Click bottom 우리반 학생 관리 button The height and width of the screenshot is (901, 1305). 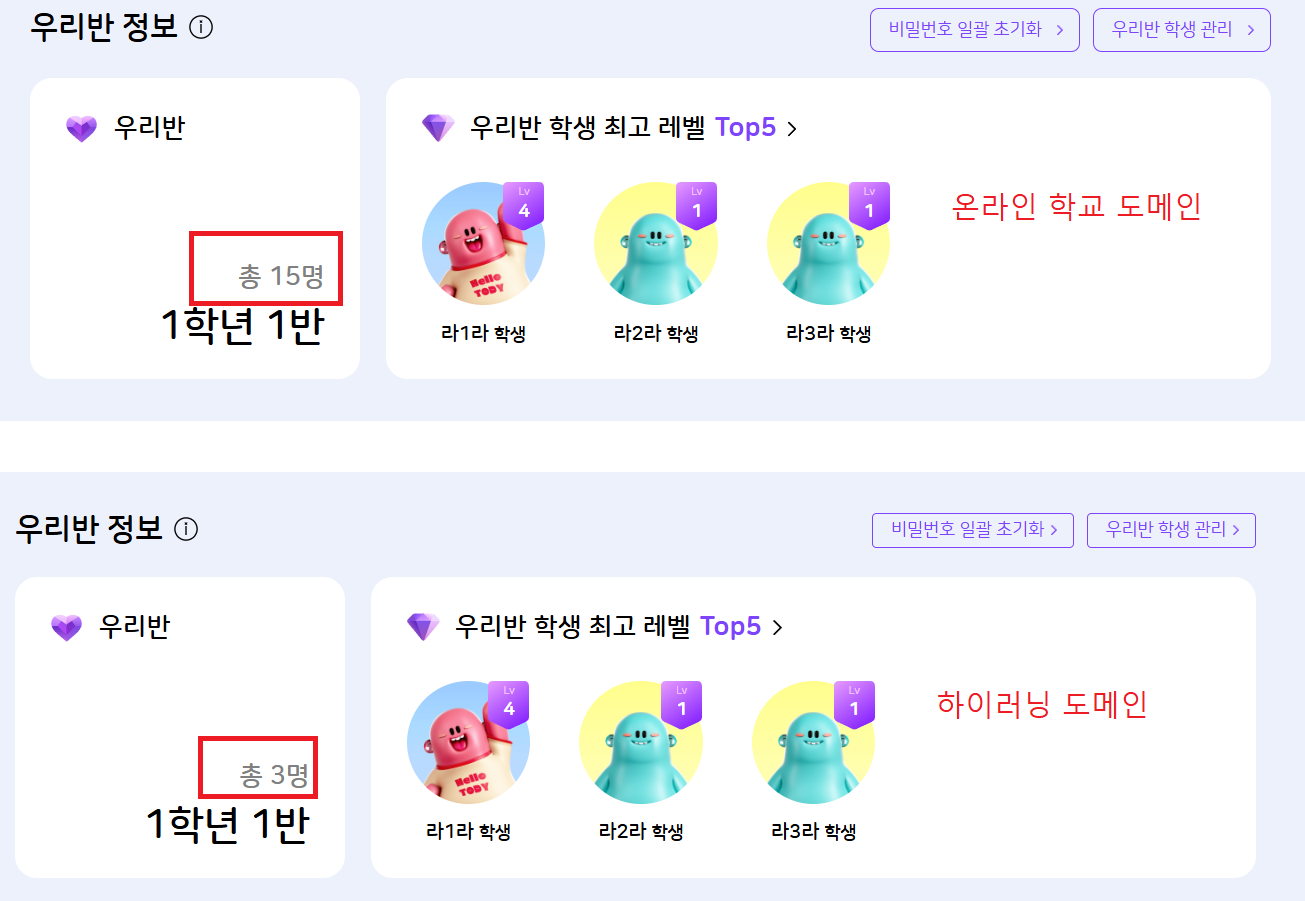click(x=1171, y=530)
